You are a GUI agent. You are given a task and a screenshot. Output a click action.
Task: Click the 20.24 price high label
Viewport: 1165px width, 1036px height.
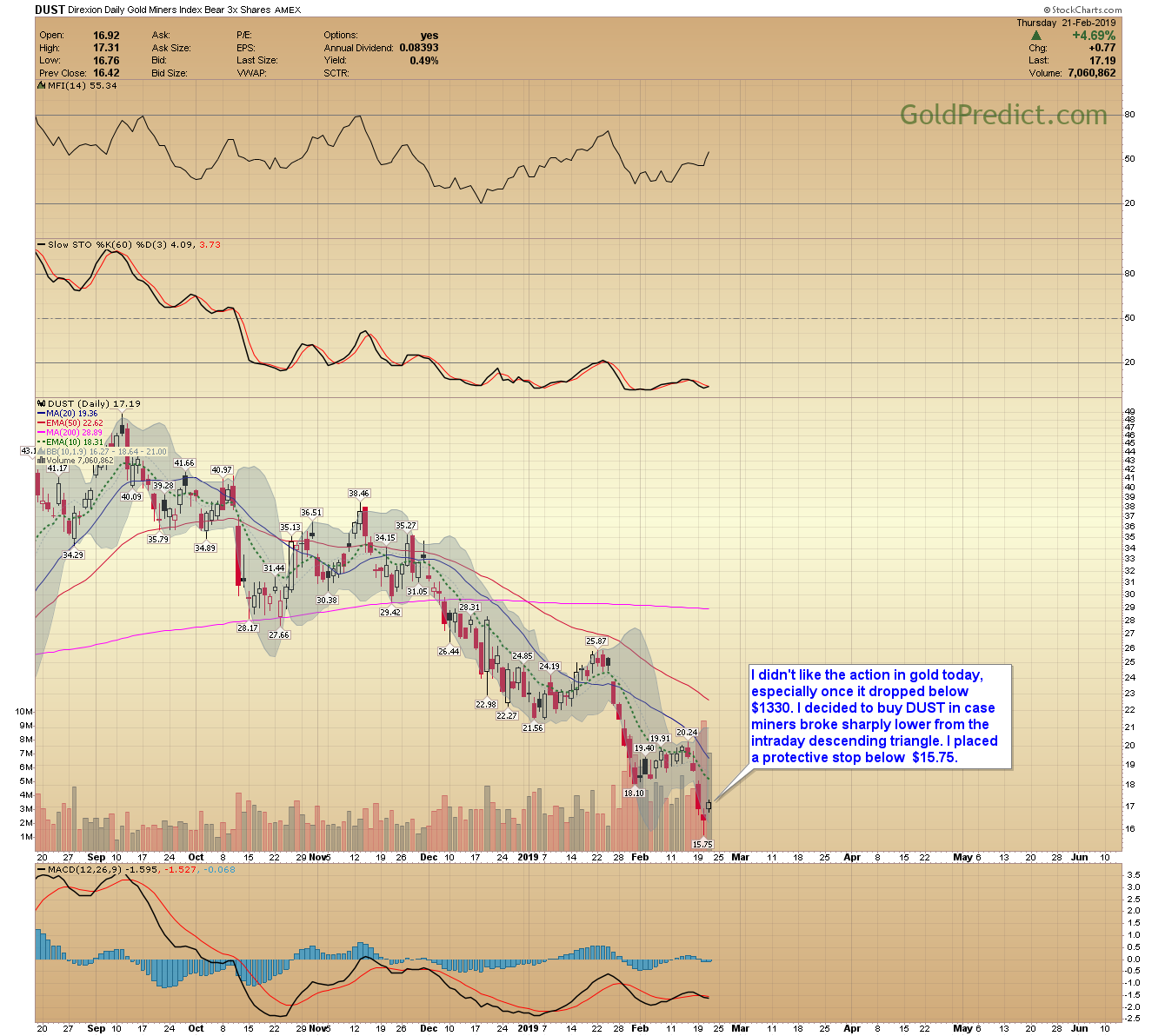(x=687, y=733)
